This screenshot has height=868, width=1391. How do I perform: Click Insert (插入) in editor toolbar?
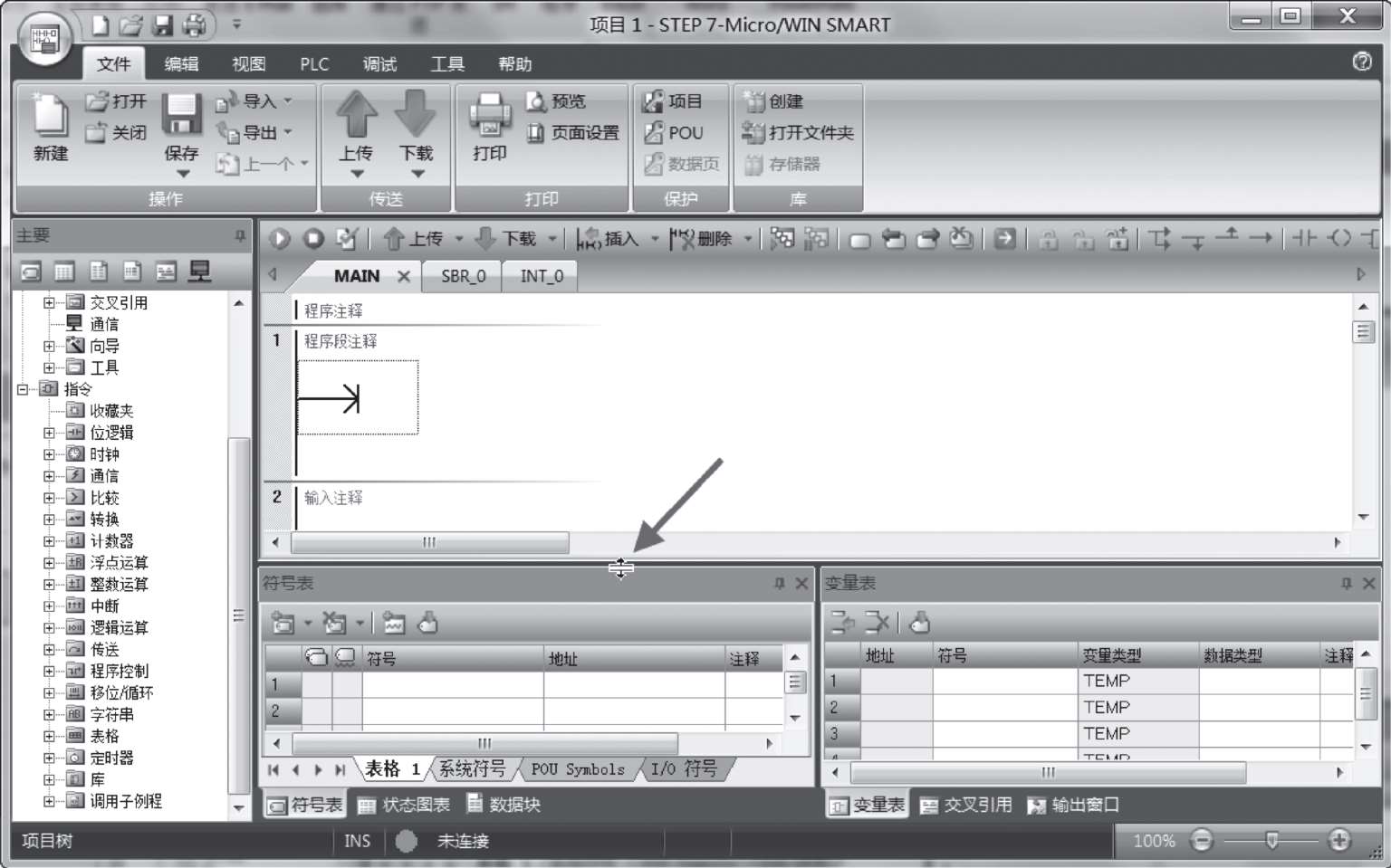click(x=608, y=239)
